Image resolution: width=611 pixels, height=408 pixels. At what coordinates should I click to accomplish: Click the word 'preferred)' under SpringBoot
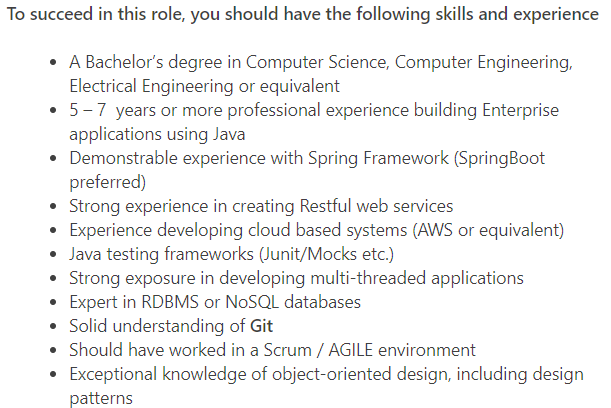click(x=108, y=182)
